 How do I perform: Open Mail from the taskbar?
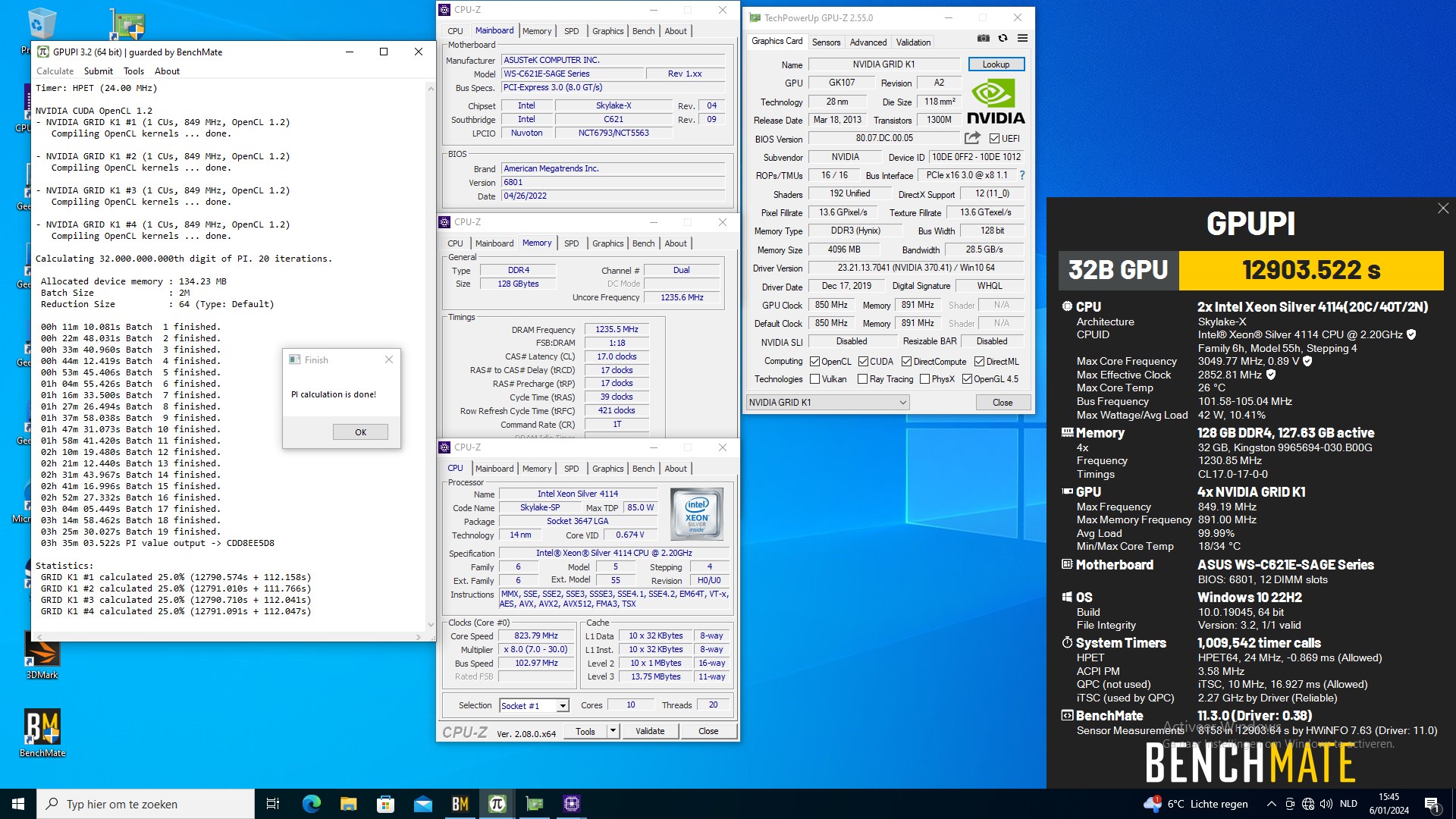click(422, 804)
